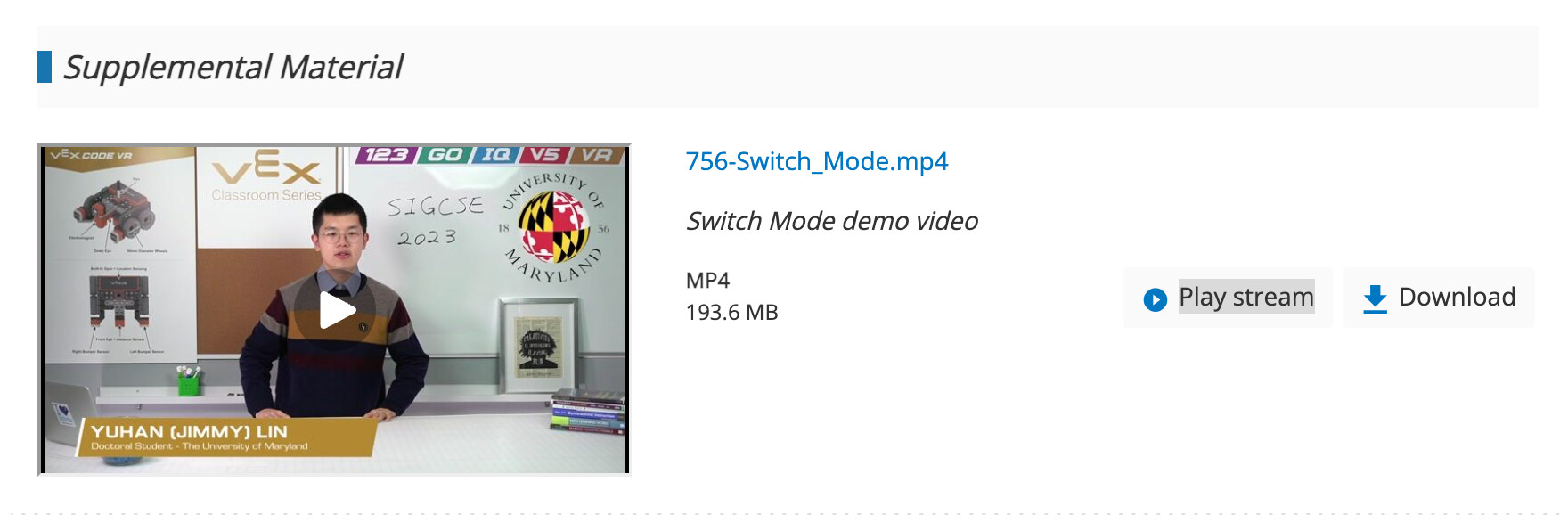Click the VEXcode VR logo on the thumbnail
Screen dimensions: 1568x531
pos(92,155)
